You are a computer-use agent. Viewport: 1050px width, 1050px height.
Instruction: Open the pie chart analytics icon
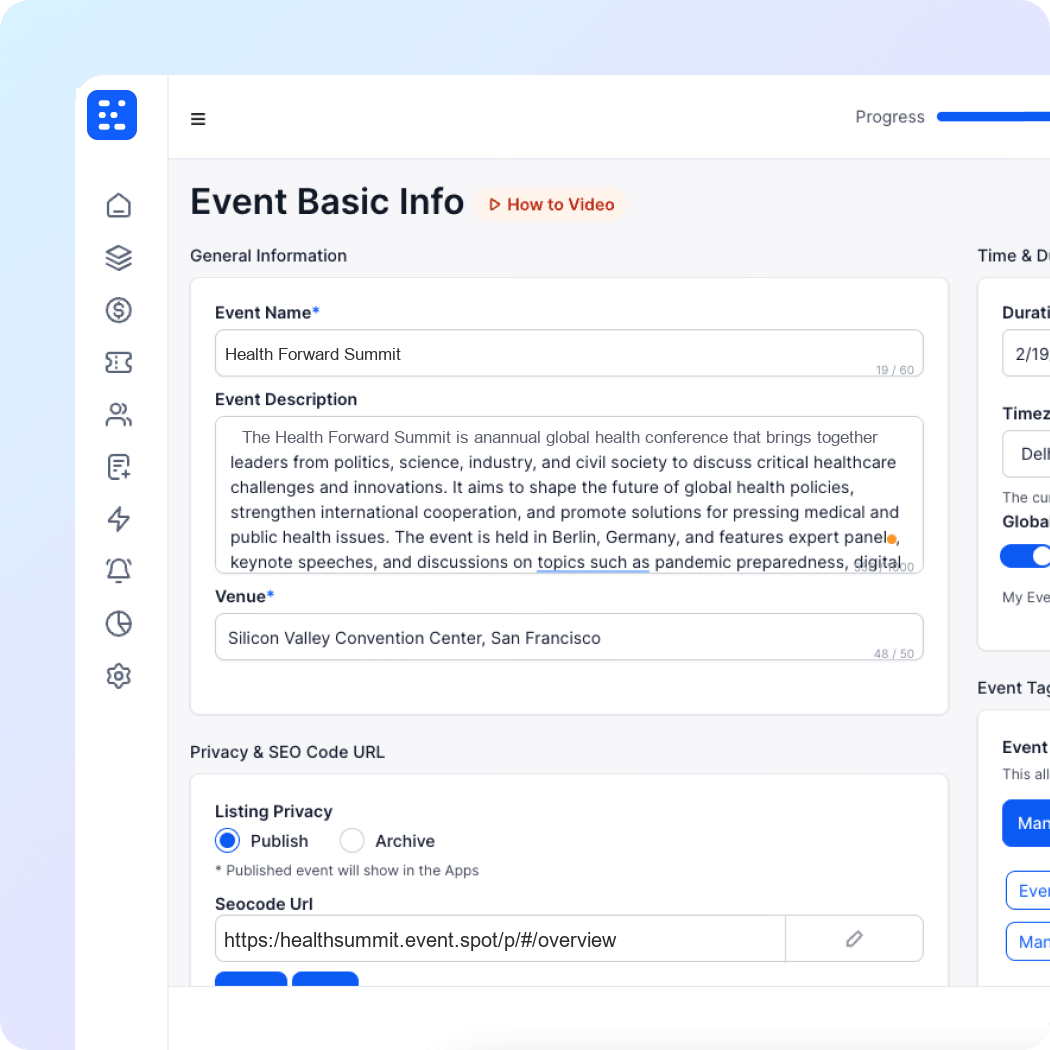119,623
